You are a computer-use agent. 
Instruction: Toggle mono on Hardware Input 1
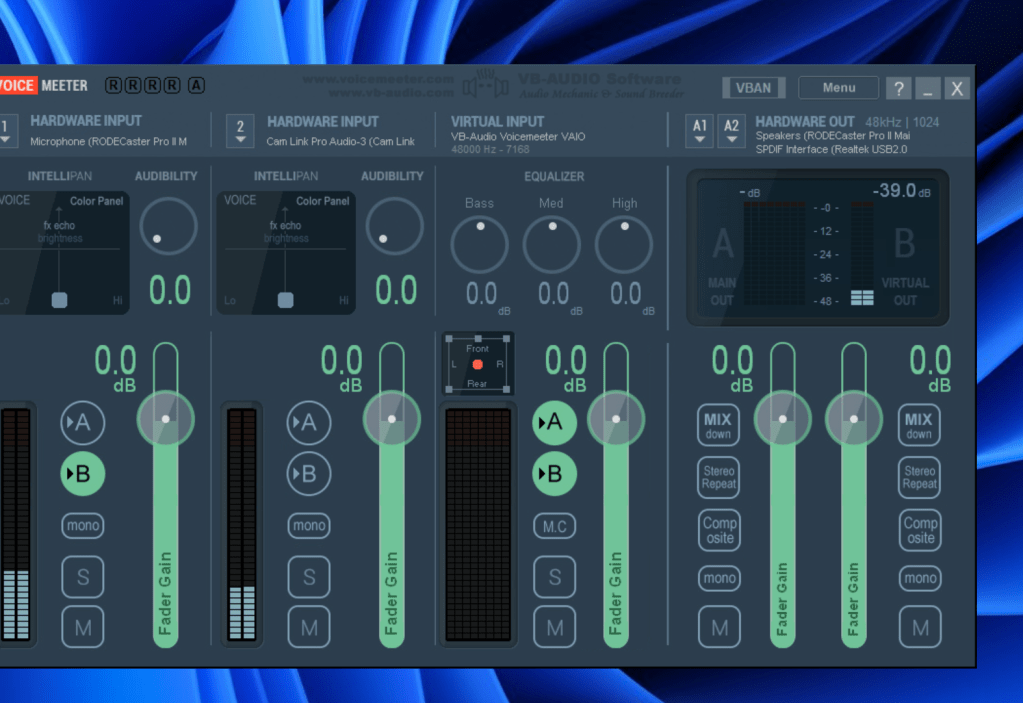tap(83, 526)
